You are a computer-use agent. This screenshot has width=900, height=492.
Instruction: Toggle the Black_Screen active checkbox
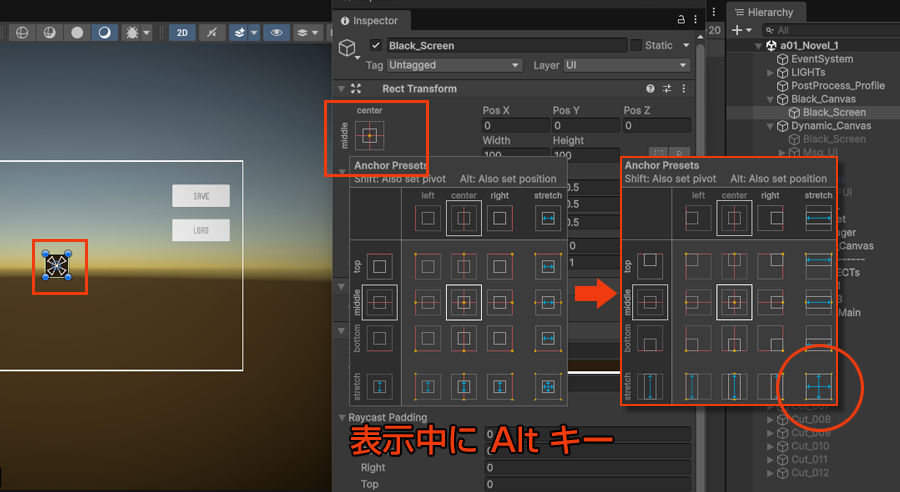(x=376, y=45)
